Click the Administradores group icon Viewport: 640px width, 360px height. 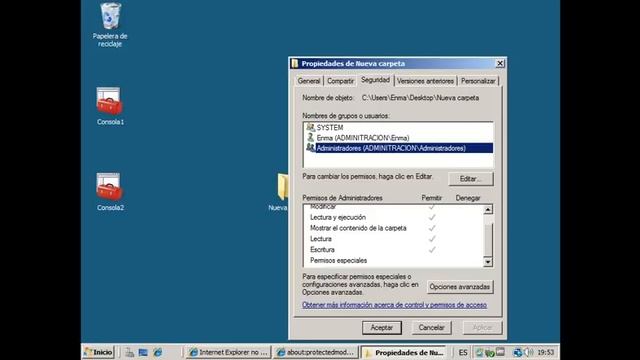point(311,147)
